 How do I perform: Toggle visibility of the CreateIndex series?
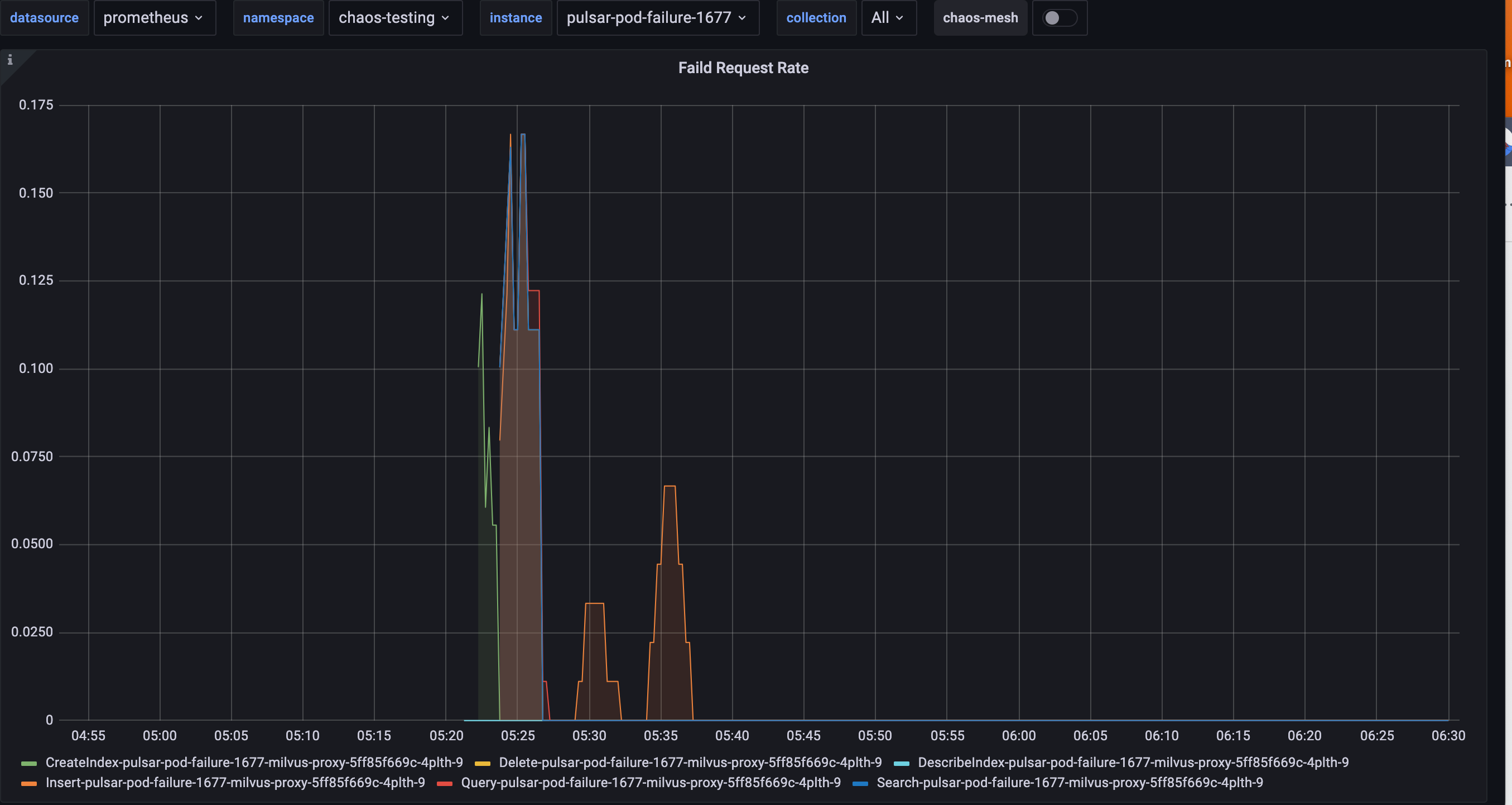[254, 762]
